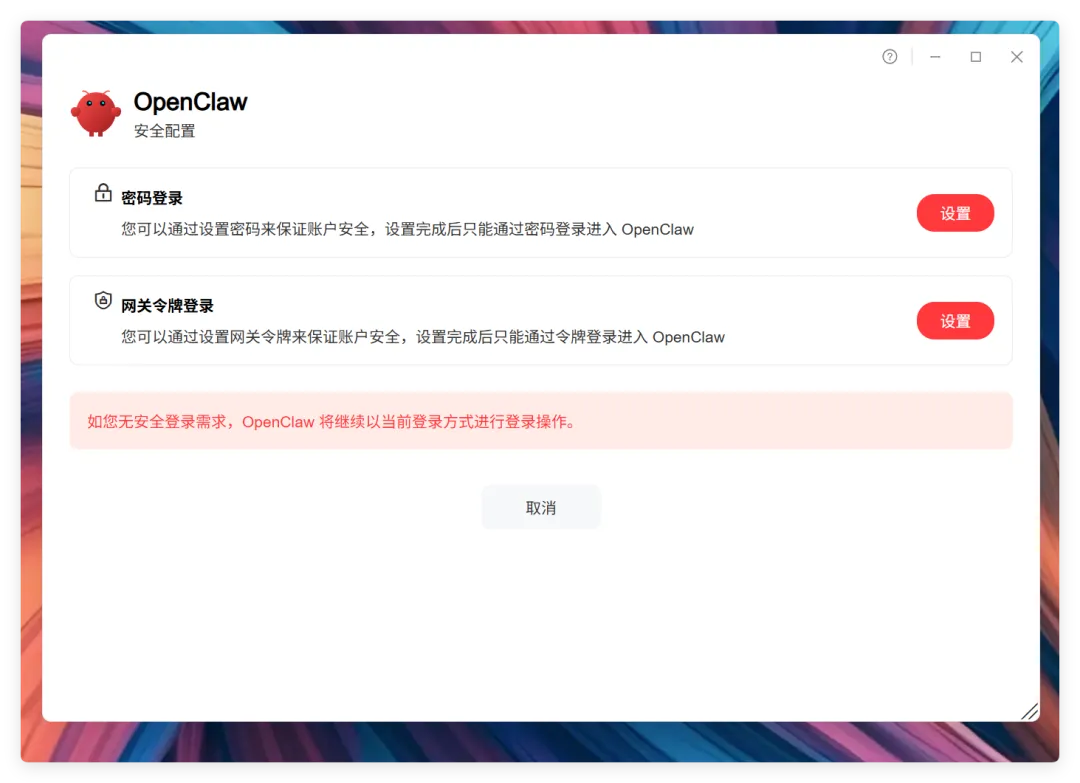
Task: Click the padlock icon beside 密码登录
Action: tap(103, 193)
